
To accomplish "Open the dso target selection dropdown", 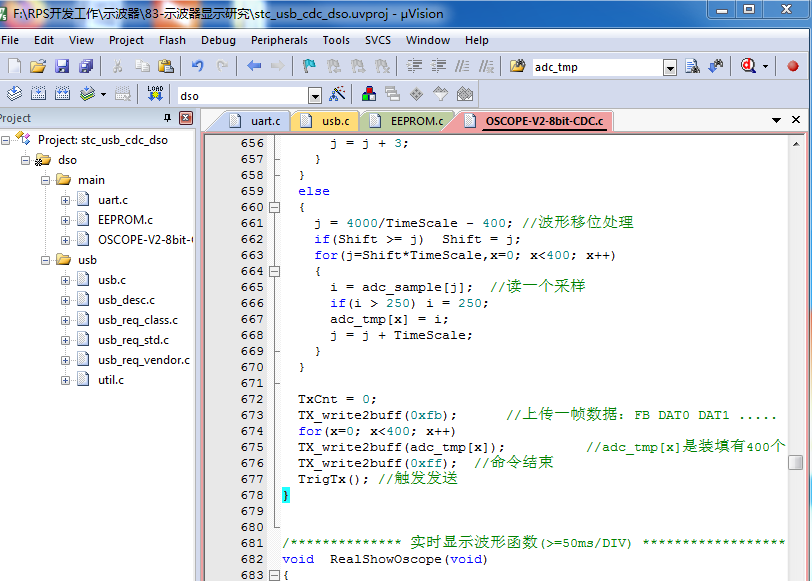I will pyautogui.click(x=314, y=96).
